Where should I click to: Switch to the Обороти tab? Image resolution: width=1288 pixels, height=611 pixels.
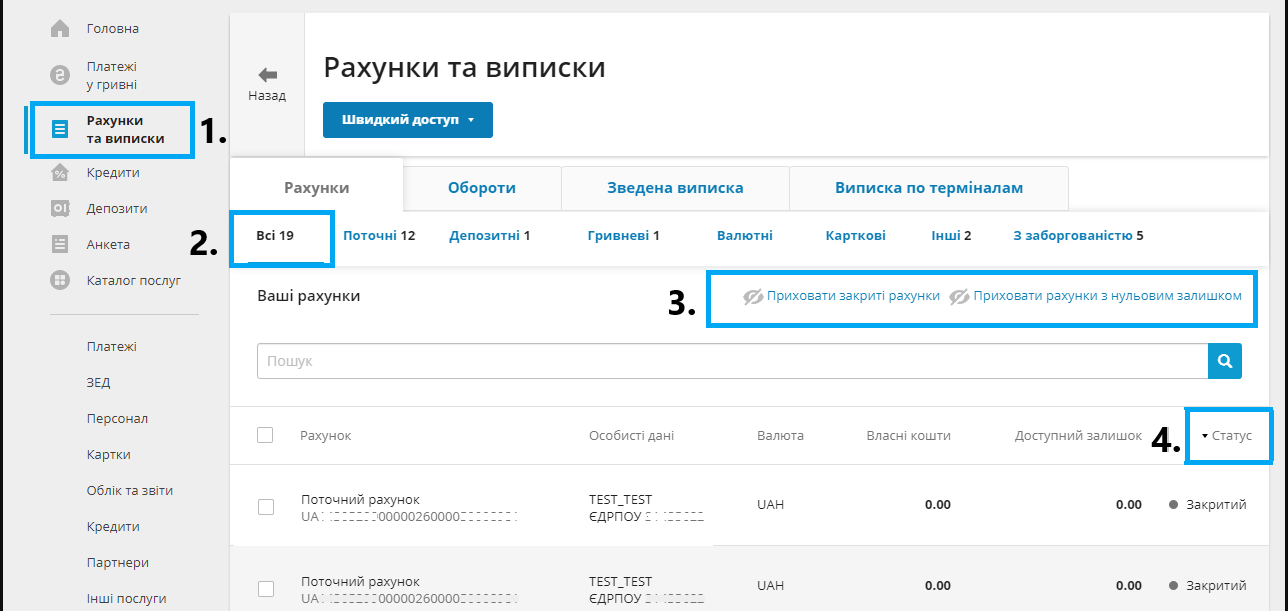pyautogui.click(x=482, y=188)
